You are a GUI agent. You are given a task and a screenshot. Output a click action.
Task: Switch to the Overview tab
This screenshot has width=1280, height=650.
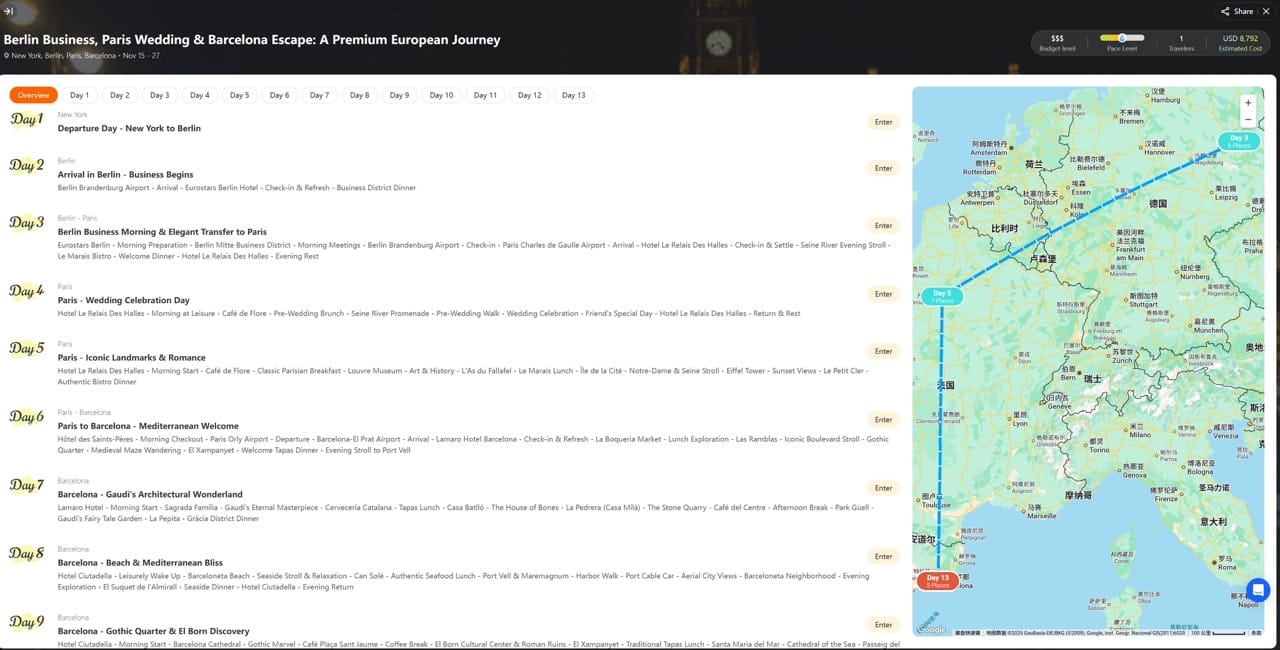click(34, 95)
